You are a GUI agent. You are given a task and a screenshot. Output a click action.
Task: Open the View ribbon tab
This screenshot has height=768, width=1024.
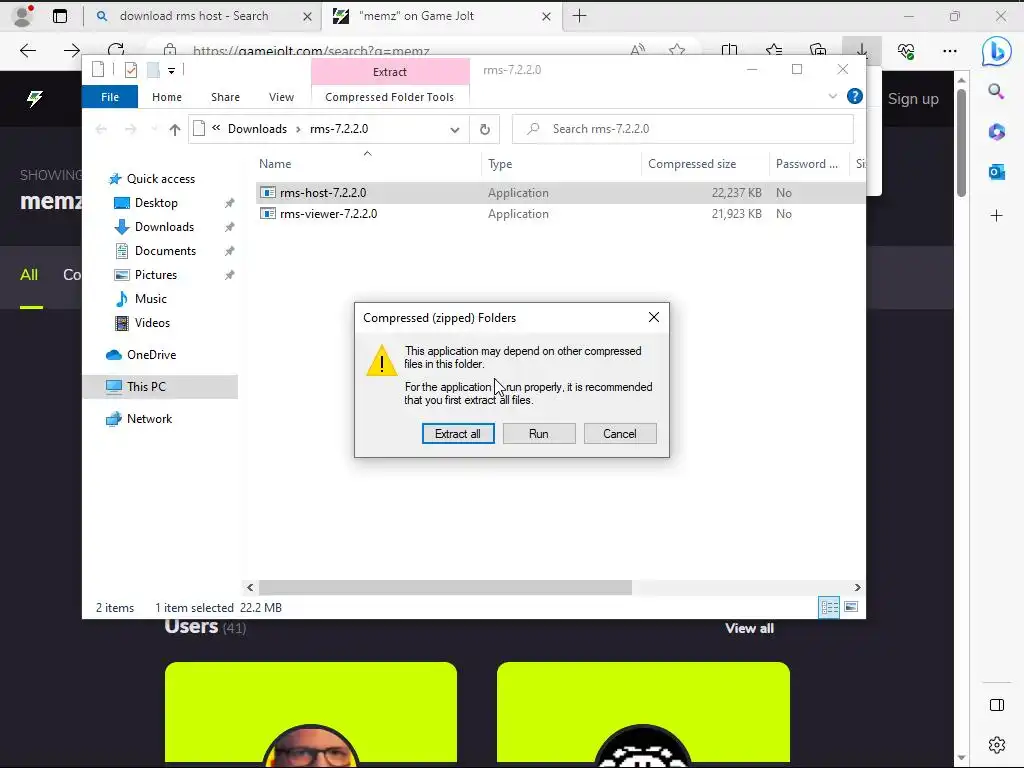point(281,97)
